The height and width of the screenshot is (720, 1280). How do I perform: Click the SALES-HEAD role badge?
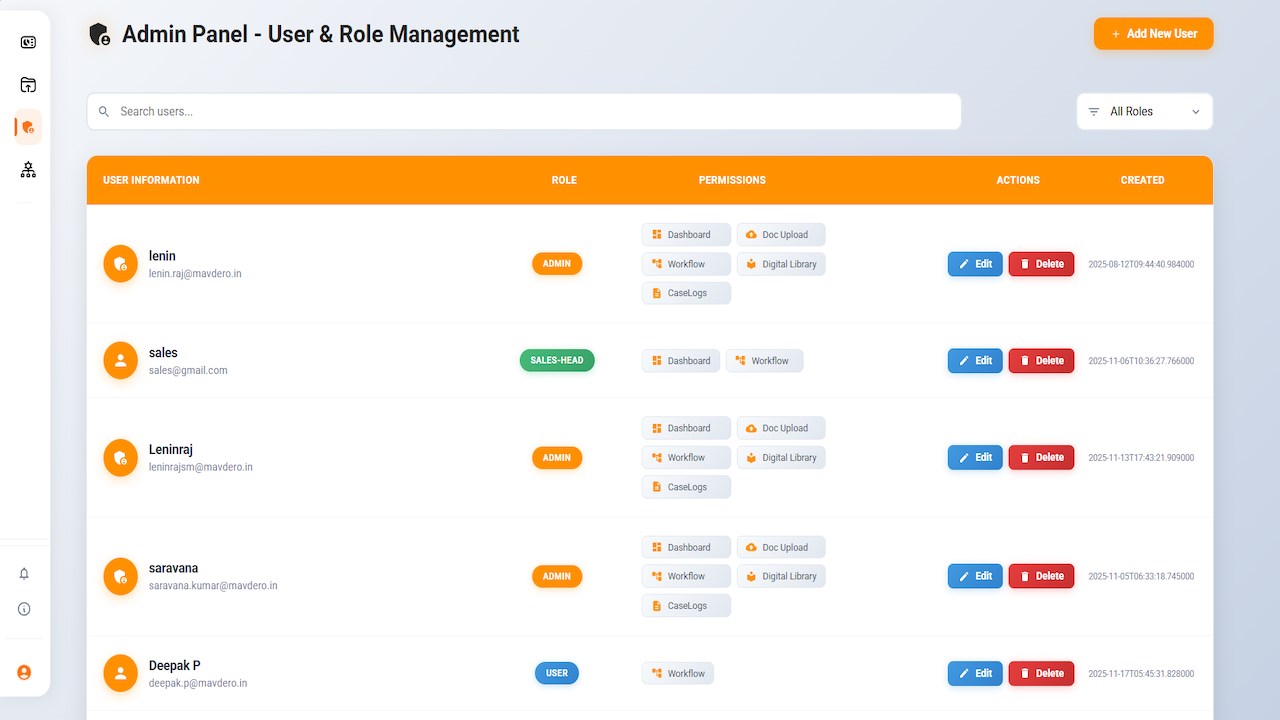click(557, 360)
